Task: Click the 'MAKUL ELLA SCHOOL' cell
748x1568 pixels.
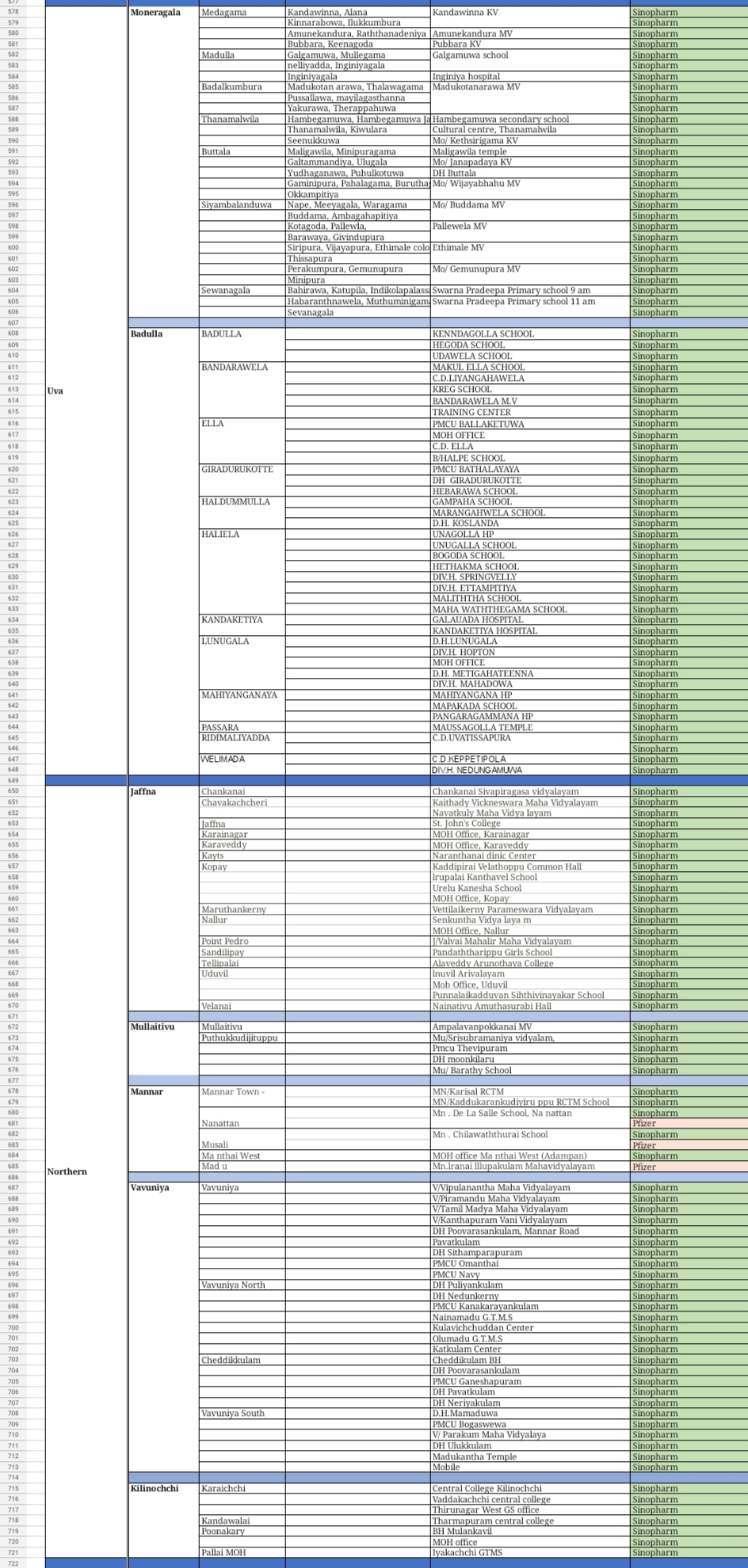Action: [530, 367]
